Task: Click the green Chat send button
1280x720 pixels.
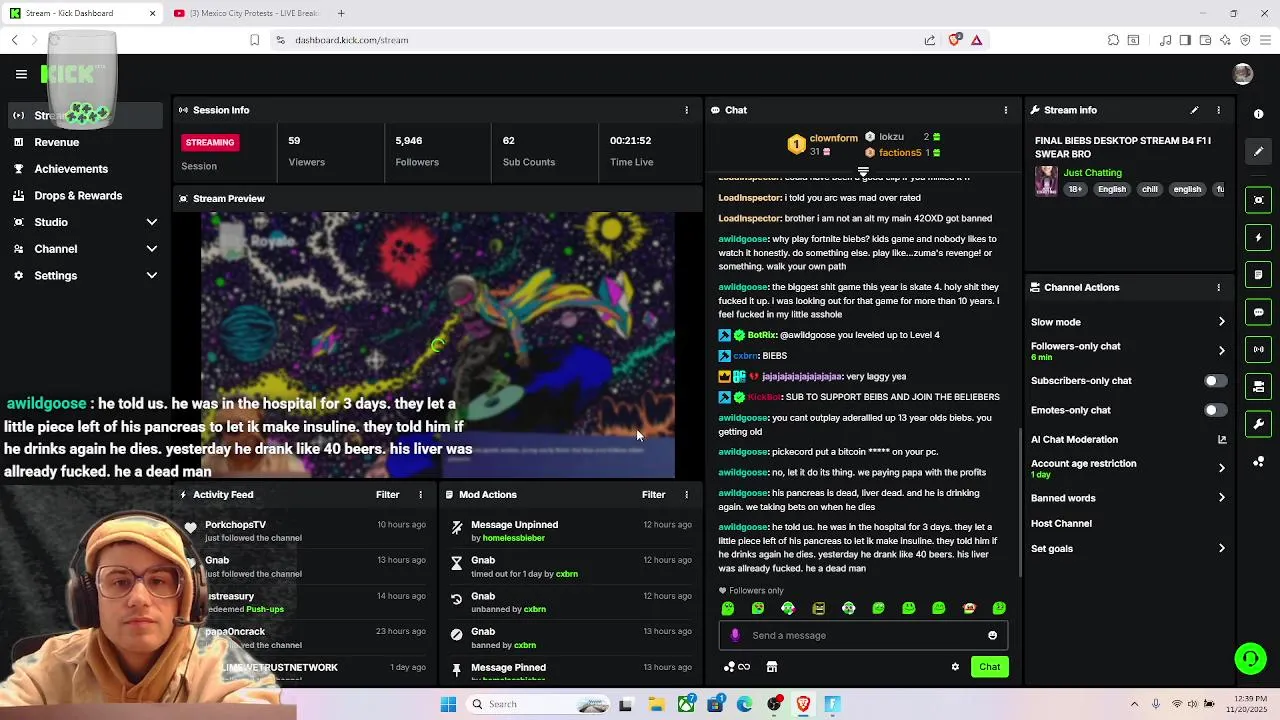Action: (989, 667)
